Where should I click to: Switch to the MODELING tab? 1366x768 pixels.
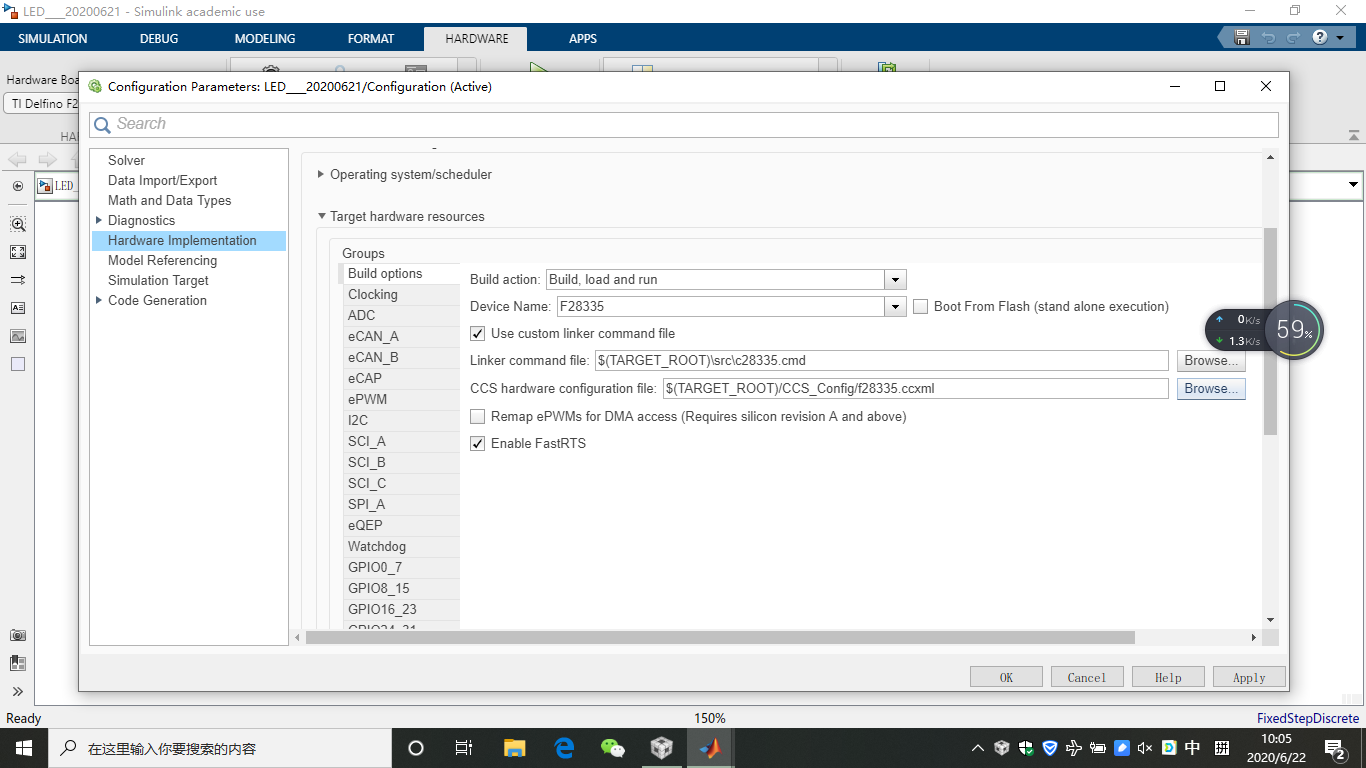click(265, 39)
